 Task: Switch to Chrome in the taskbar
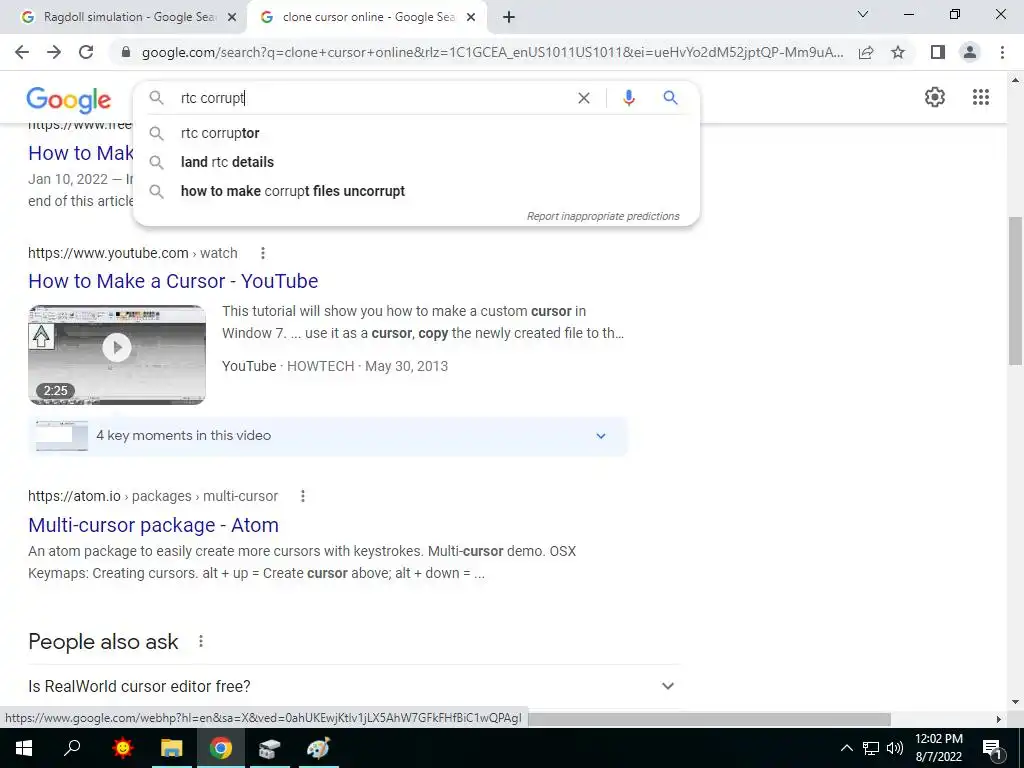coord(221,748)
